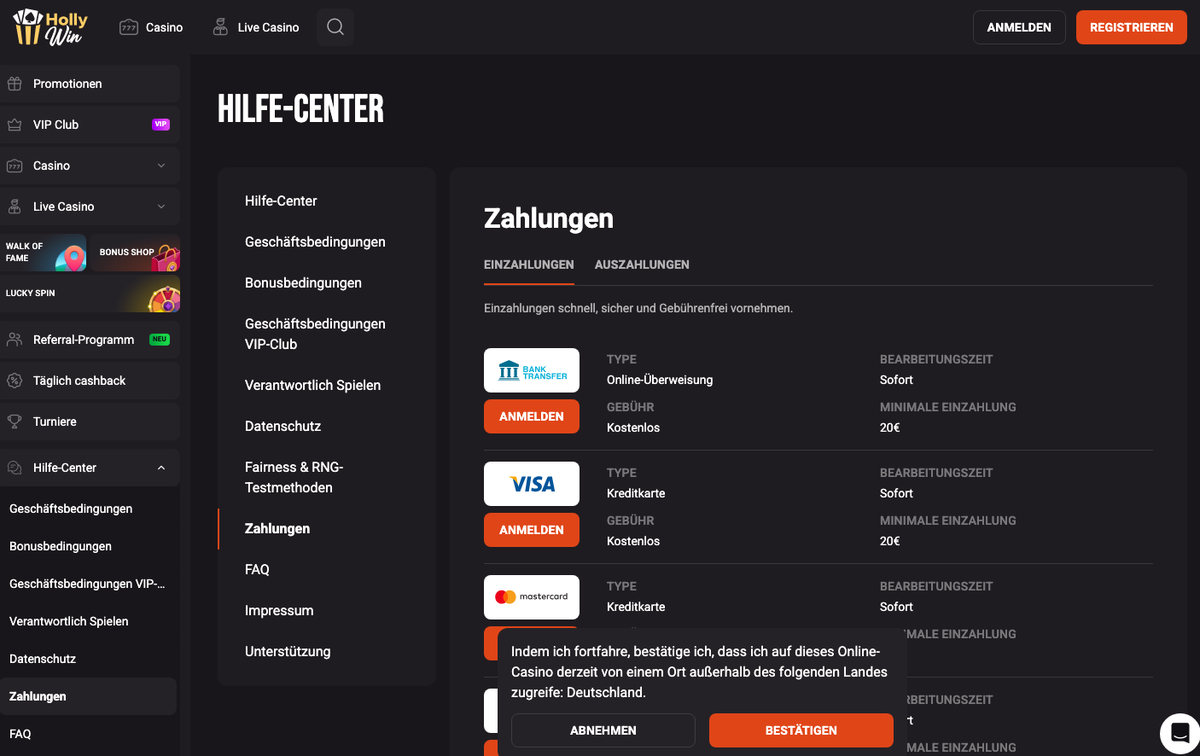Image resolution: width=1200 pixels, height=756 pixels.
Task: Click the referral people icon
Action: pos(15,340)
